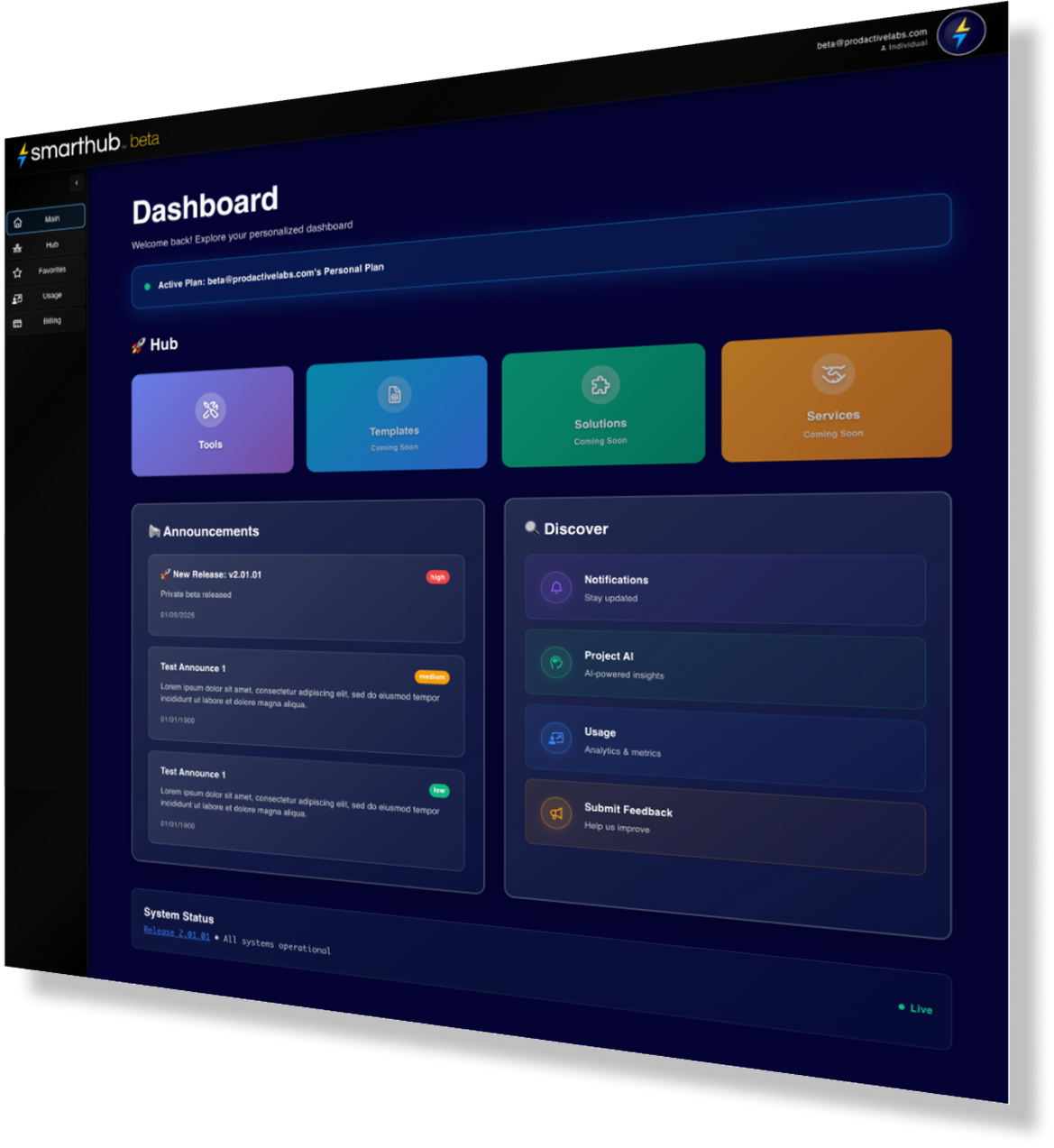
Task: Click the Usage analytics icon in Discover
Action: click(556, 739)
